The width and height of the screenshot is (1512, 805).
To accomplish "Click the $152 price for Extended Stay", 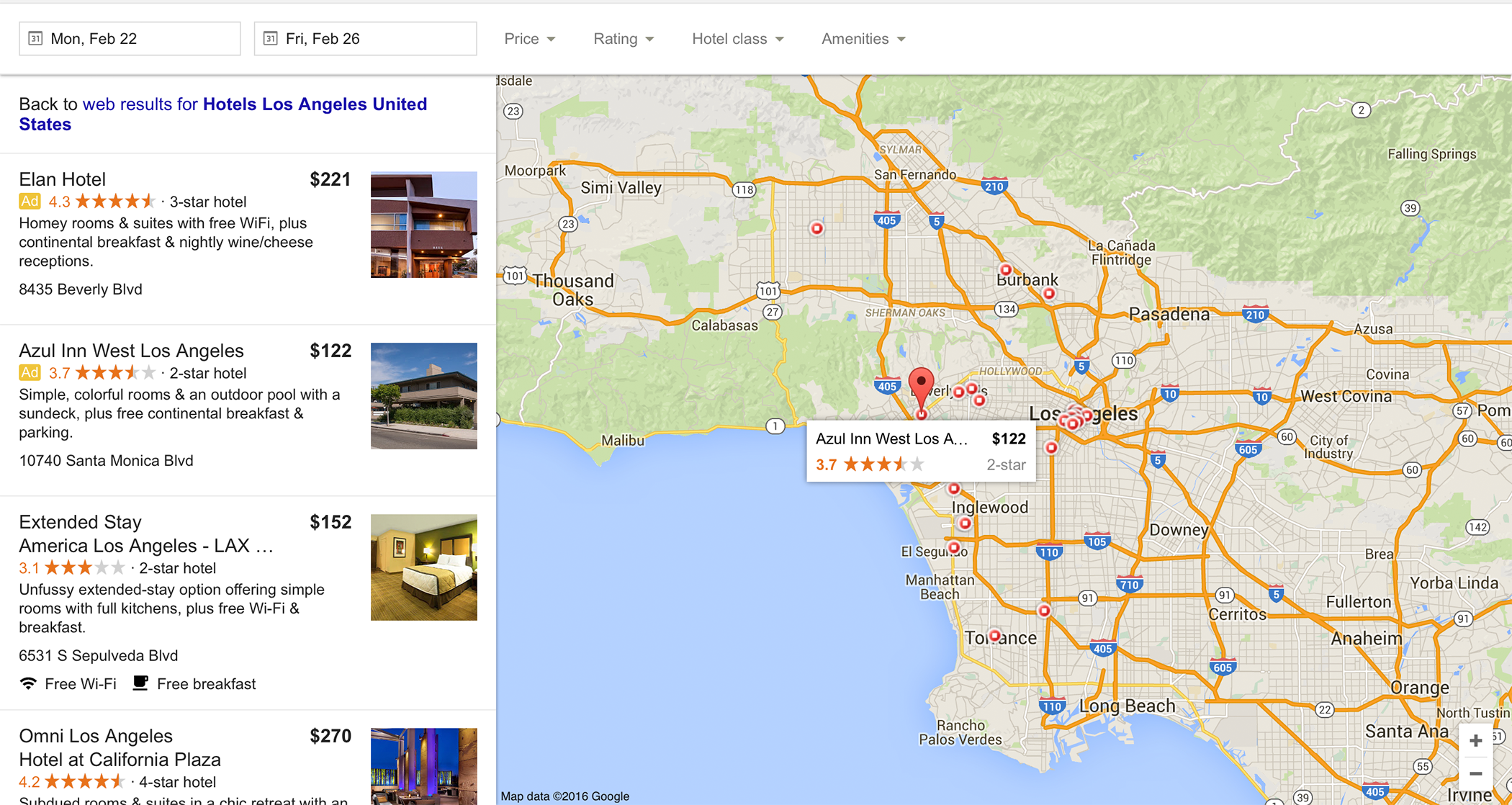I will [330, 522].
